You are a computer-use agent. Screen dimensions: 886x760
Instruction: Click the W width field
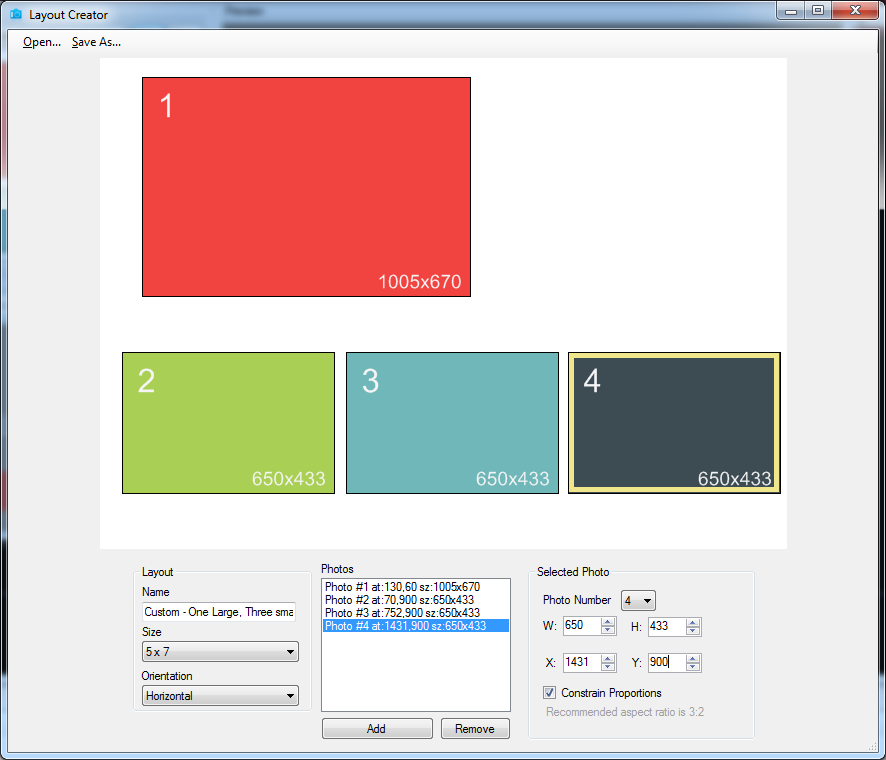(582, 626)
